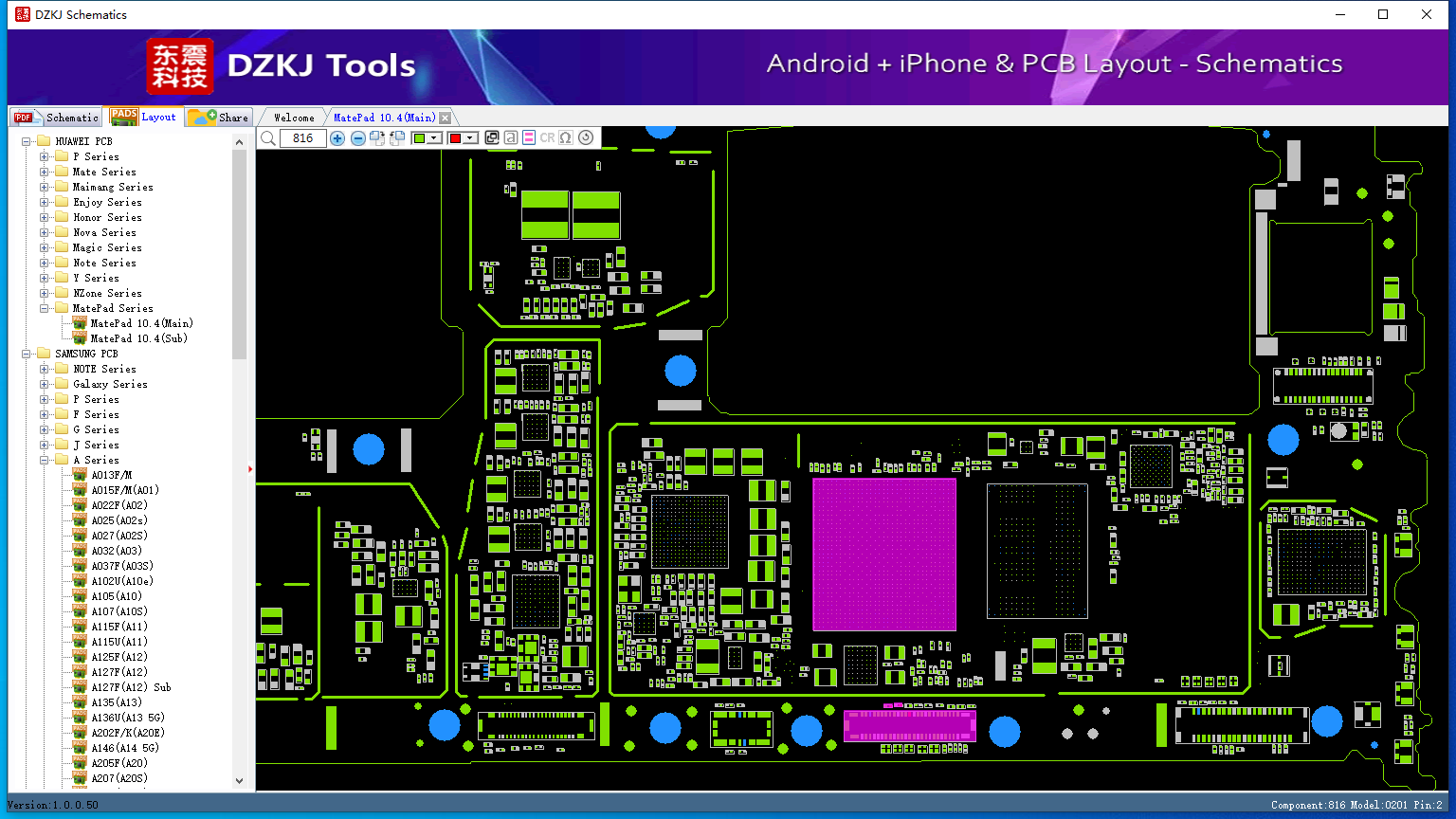This screenshot has width=1456, height=819.
Task: Click the circular reset view icon
Action: 586,137
